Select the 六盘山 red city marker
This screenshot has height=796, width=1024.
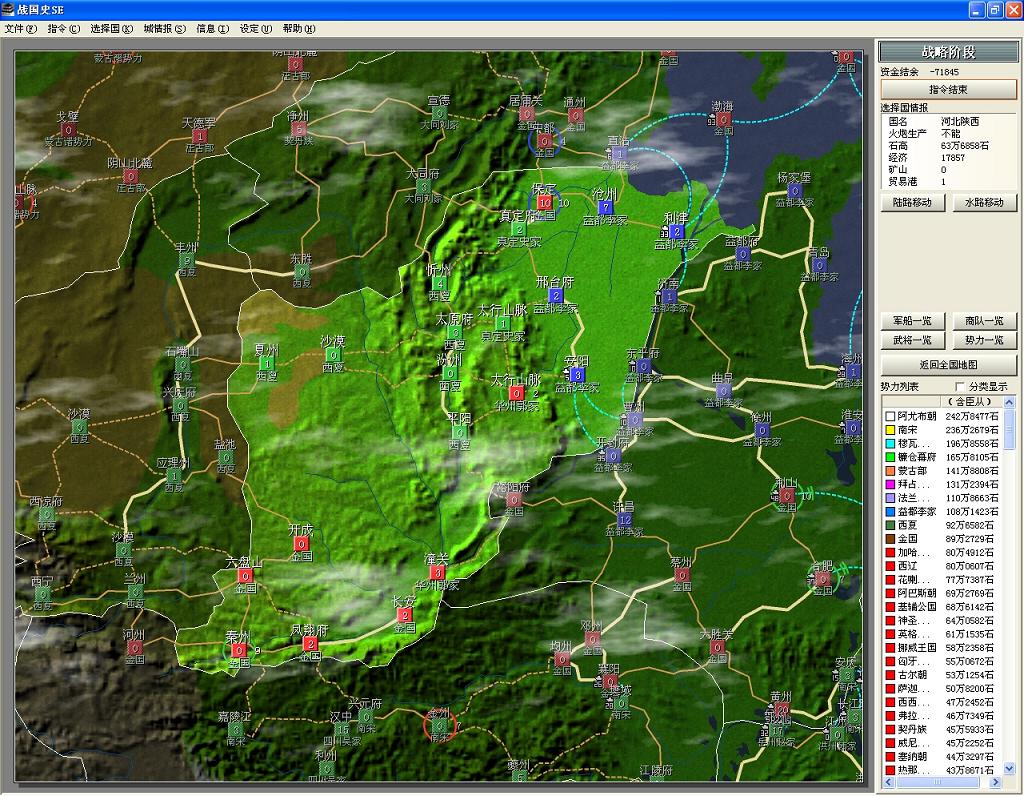coord(245,577)
